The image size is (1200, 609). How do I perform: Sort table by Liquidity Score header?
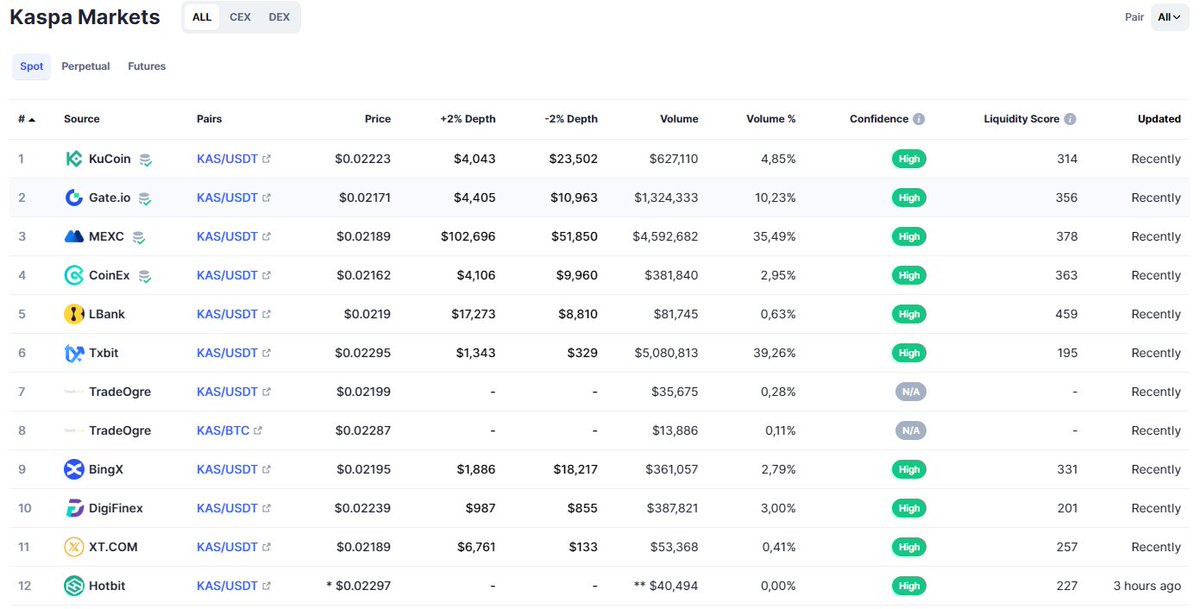tap(1021, 119)
